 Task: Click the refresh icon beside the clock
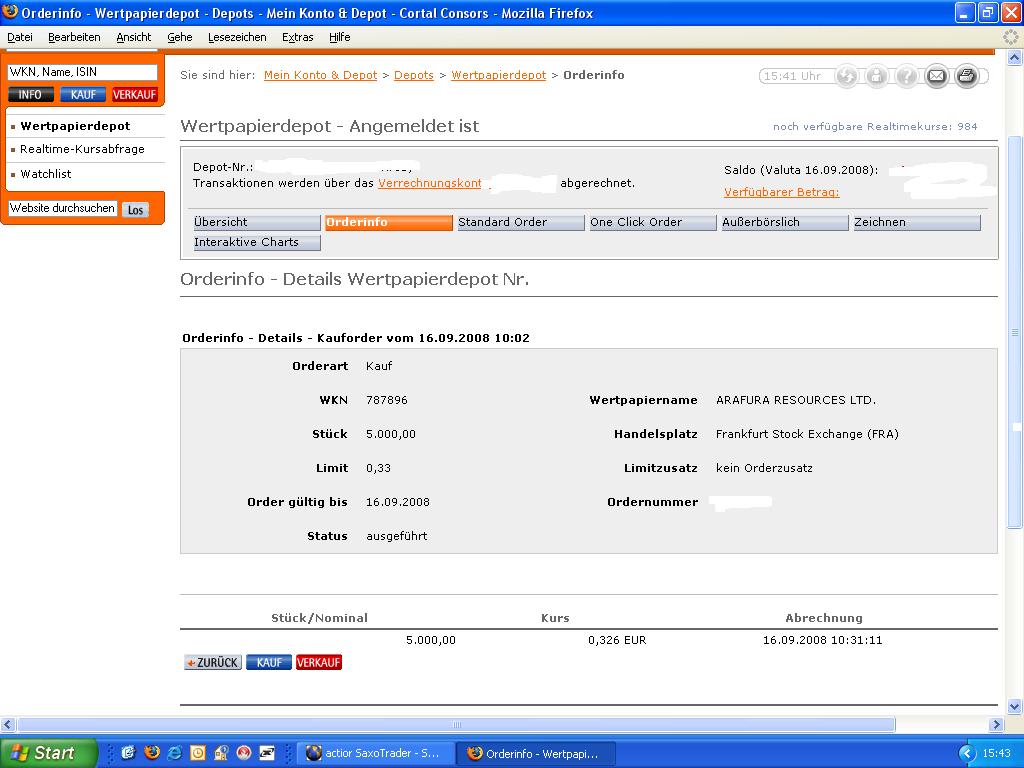coord(847,76)
